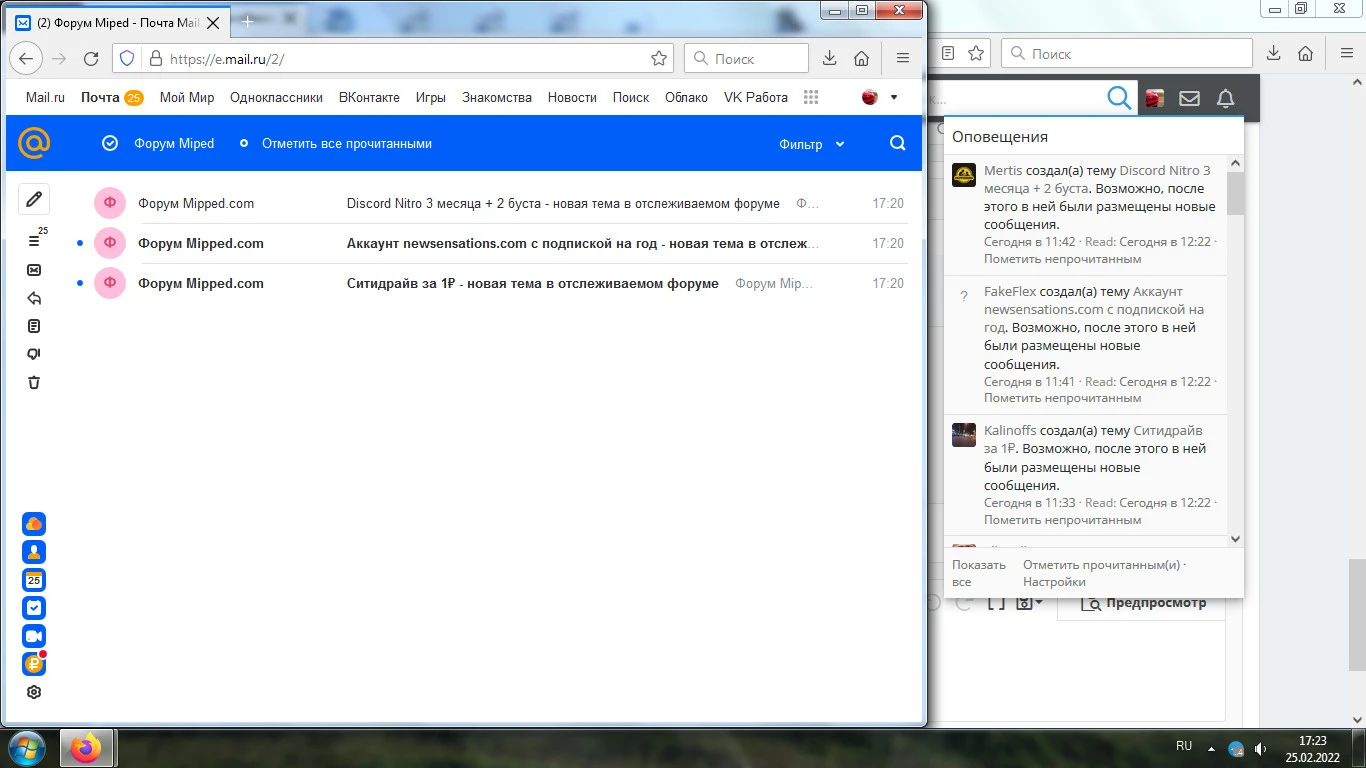Screen dimensions: 1366x768
Task: Open Настройки link in notifications popup
Action: point(1054,582)
